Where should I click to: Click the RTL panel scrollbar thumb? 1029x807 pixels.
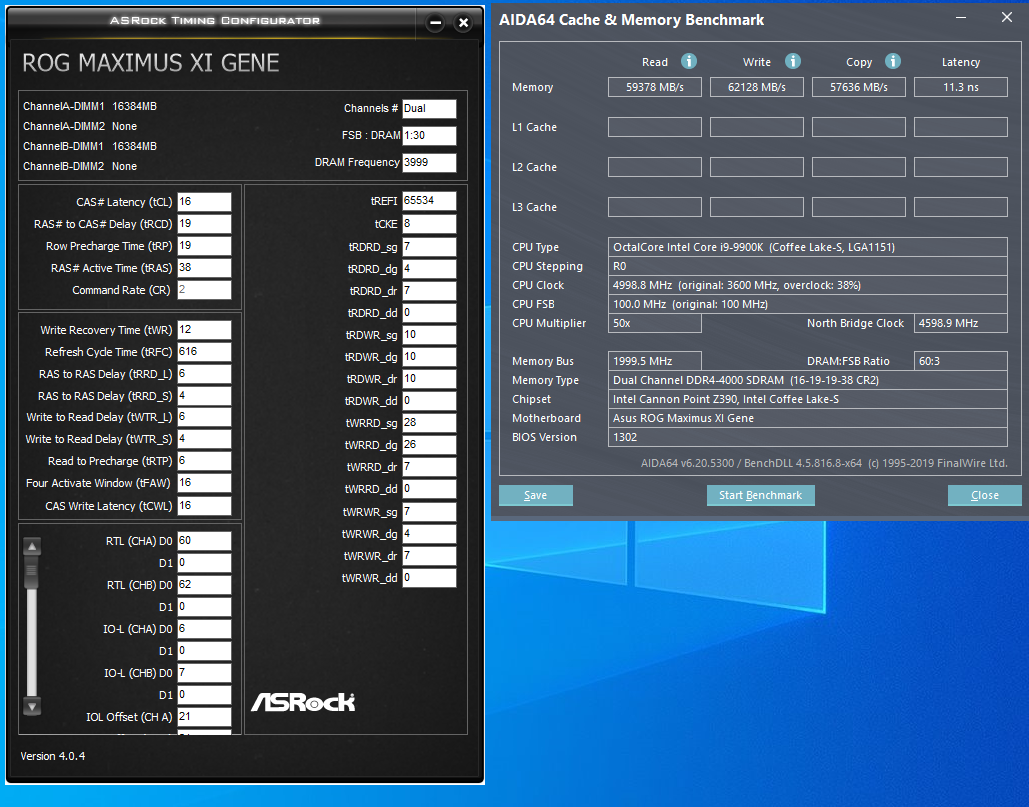[x=32, y=573]
